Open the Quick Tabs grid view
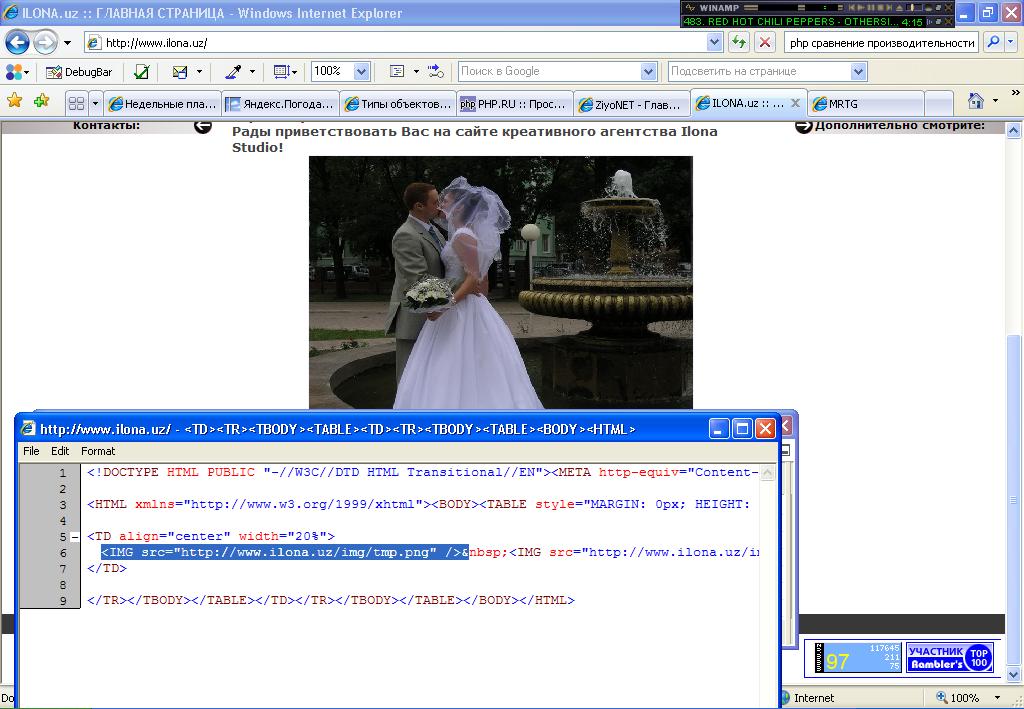 [76, 103]
